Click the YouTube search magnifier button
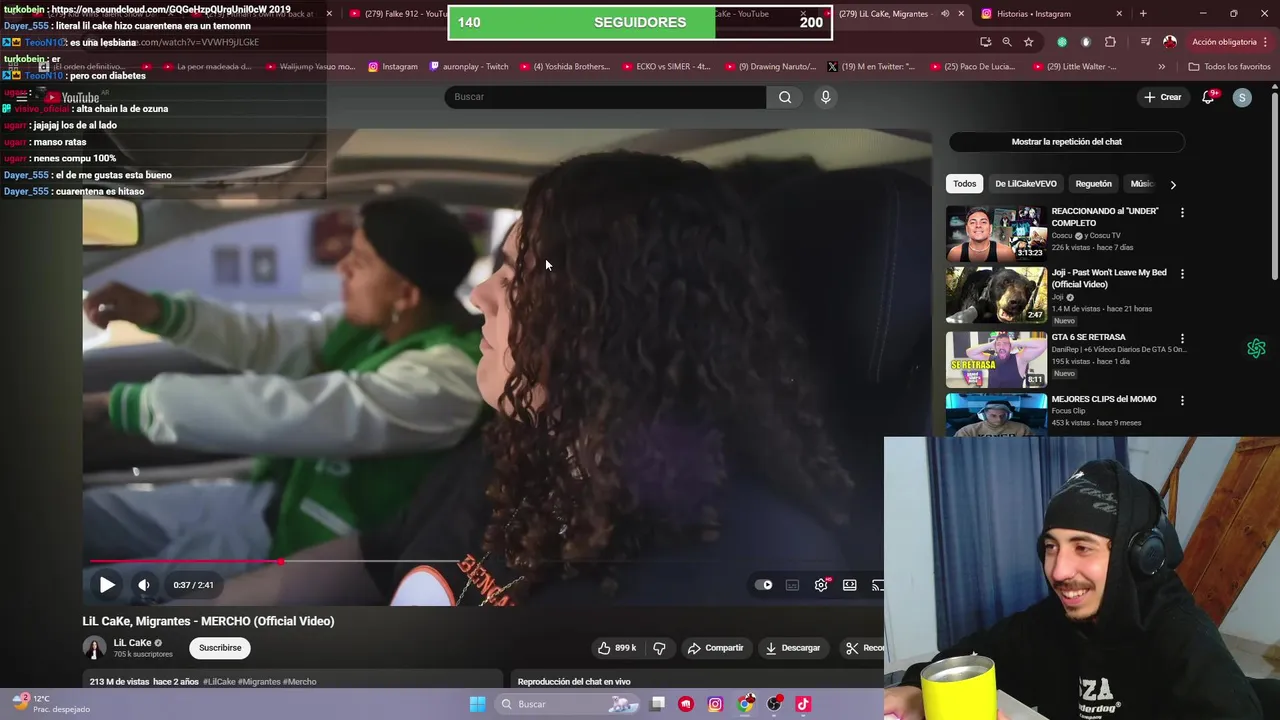This screenshot has height=720, width=1280. tap(785, 97)
